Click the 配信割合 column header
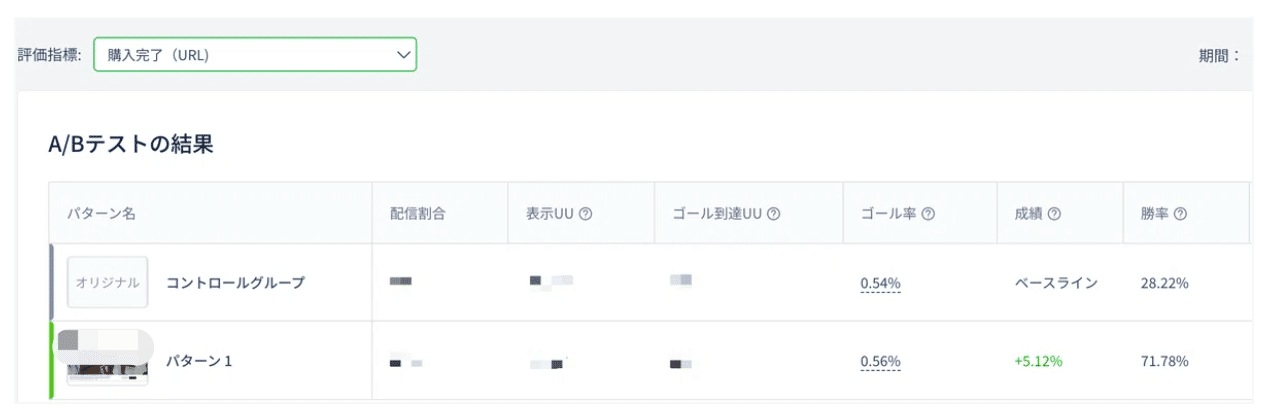Image resolution: width=1272 pixels, height=414 pixels. pyautogui.click(x=418, y=214)
